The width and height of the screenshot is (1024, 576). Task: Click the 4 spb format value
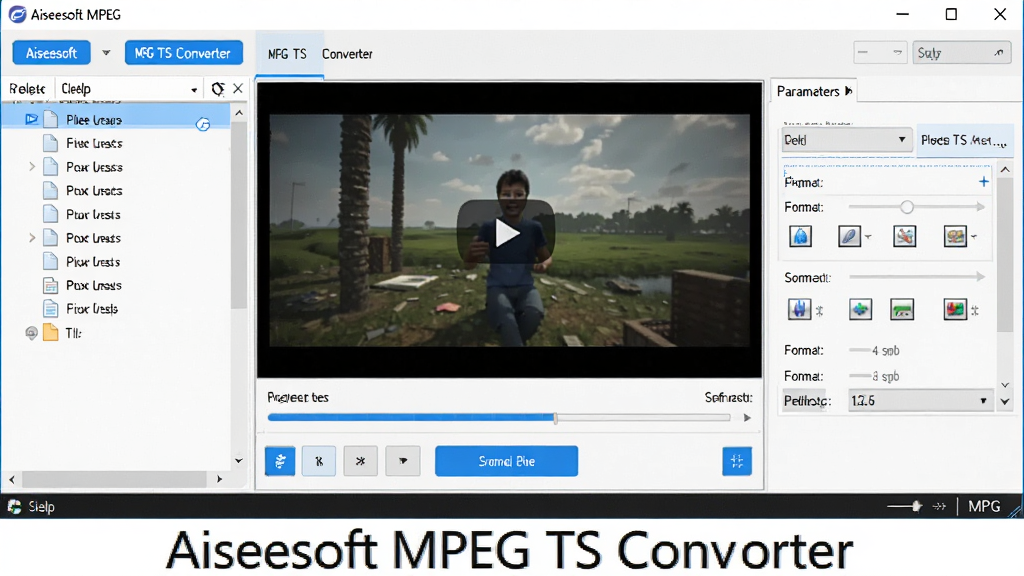click(x=886, y=351)
